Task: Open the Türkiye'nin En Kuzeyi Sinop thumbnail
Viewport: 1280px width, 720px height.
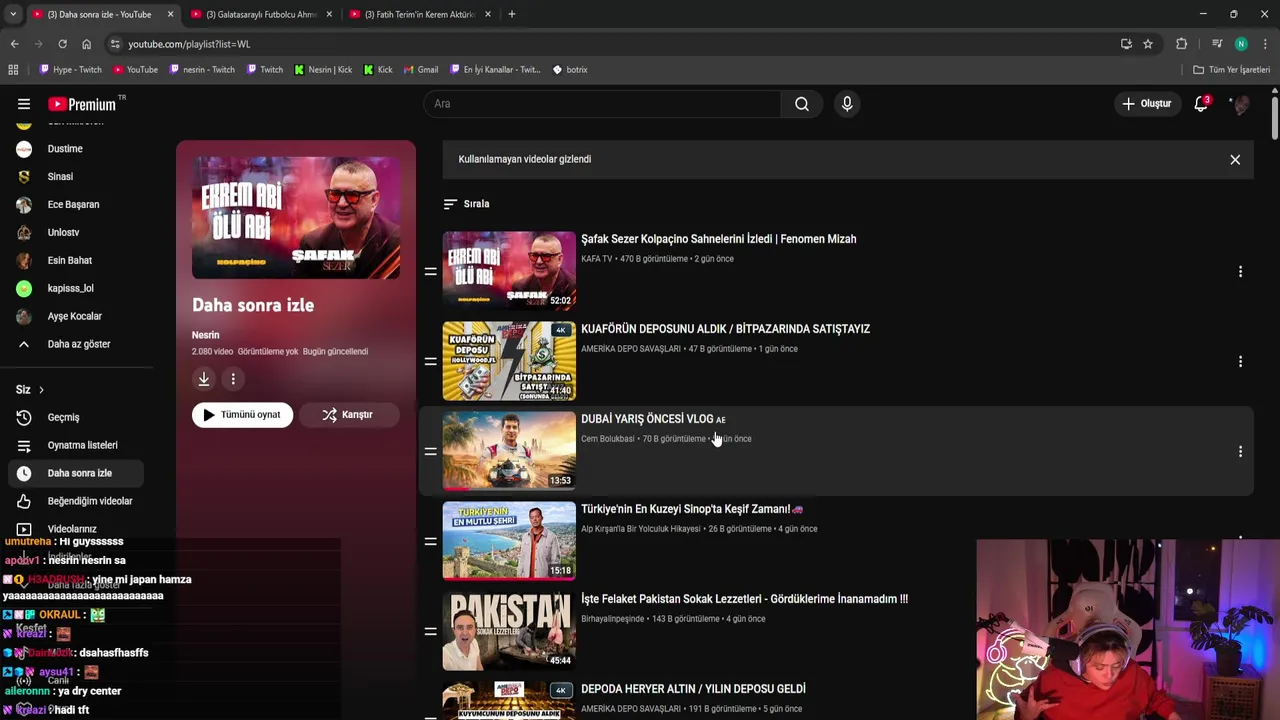Action: coord(509,541)
